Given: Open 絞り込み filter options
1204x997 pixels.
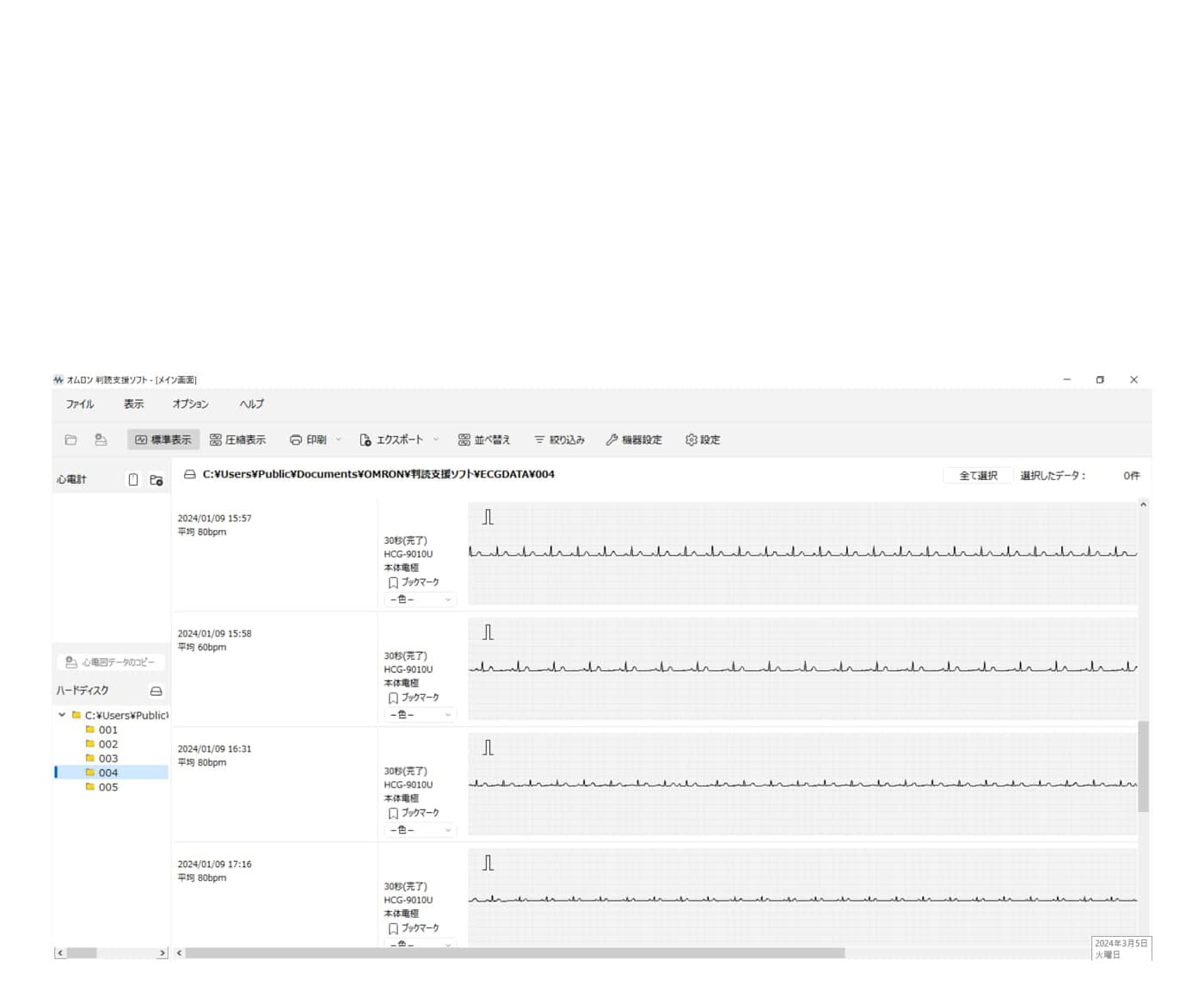Looking at the screenshot, I should (x=559, y=440).
